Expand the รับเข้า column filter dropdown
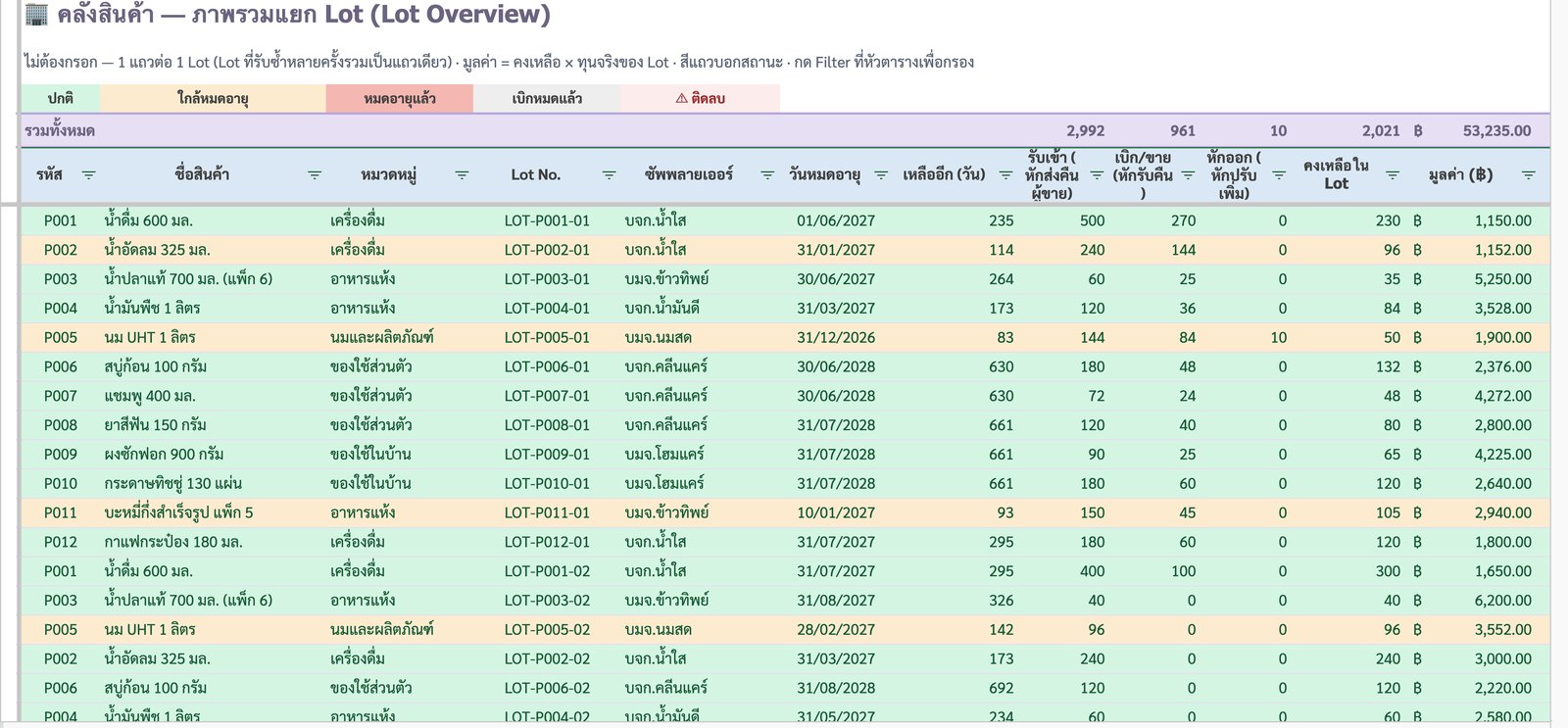Screen dimensions: 1568x728 tap(1097, 175)
